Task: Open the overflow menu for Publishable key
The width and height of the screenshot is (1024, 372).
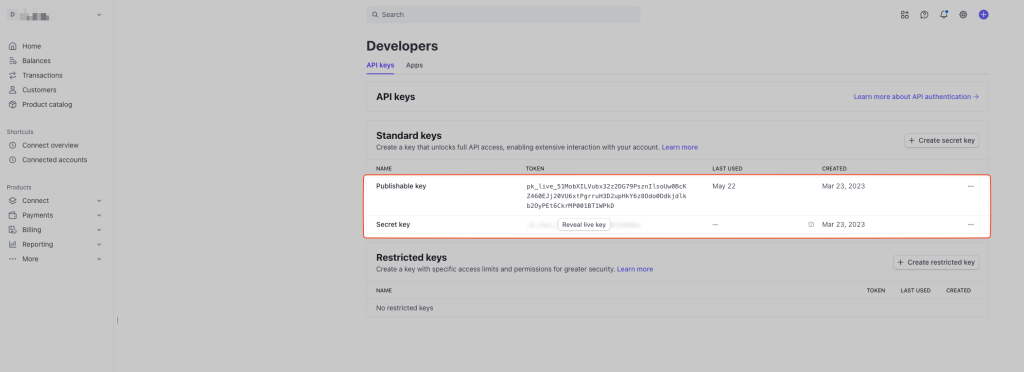Action: 970,186
